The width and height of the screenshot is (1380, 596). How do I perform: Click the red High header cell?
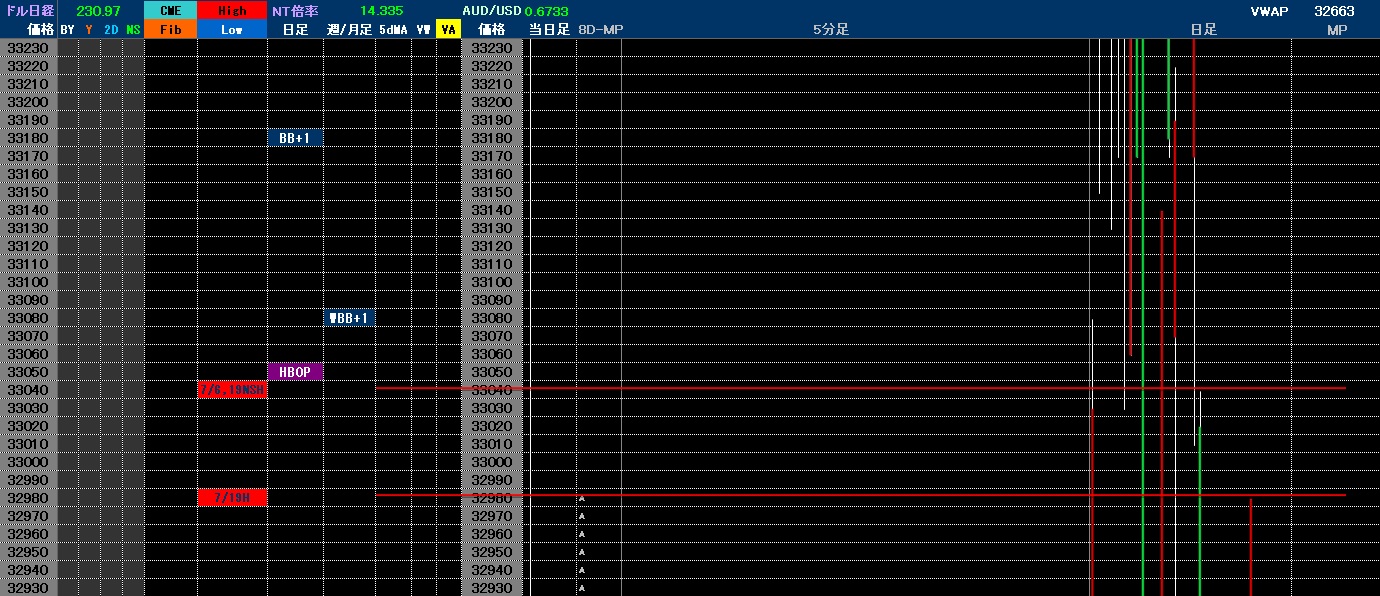tap(232, 11)
